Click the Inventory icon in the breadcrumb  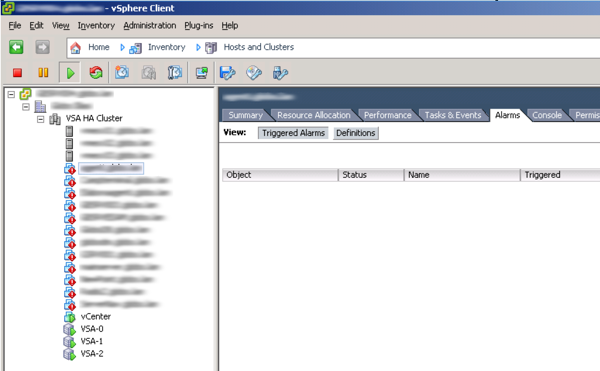click(x=135, y=48)
